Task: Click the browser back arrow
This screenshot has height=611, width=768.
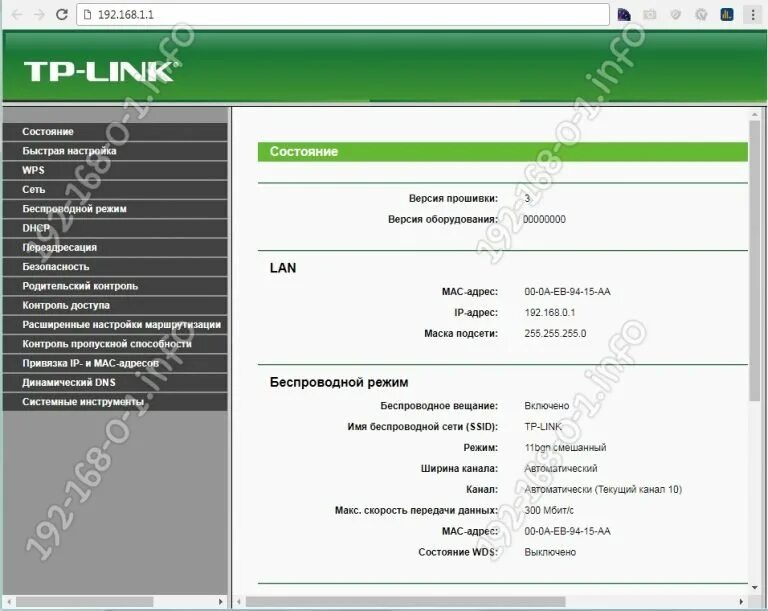Action: 17,15
